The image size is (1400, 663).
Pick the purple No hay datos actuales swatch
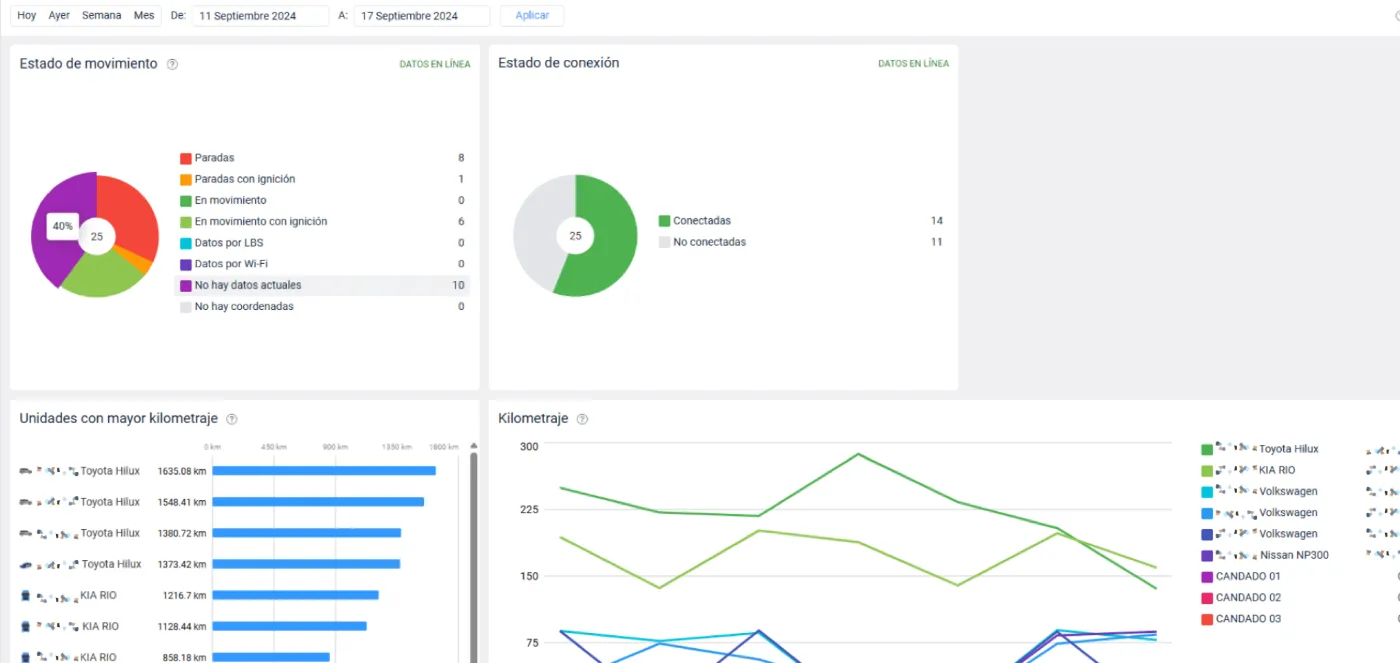tap(185, 286)
